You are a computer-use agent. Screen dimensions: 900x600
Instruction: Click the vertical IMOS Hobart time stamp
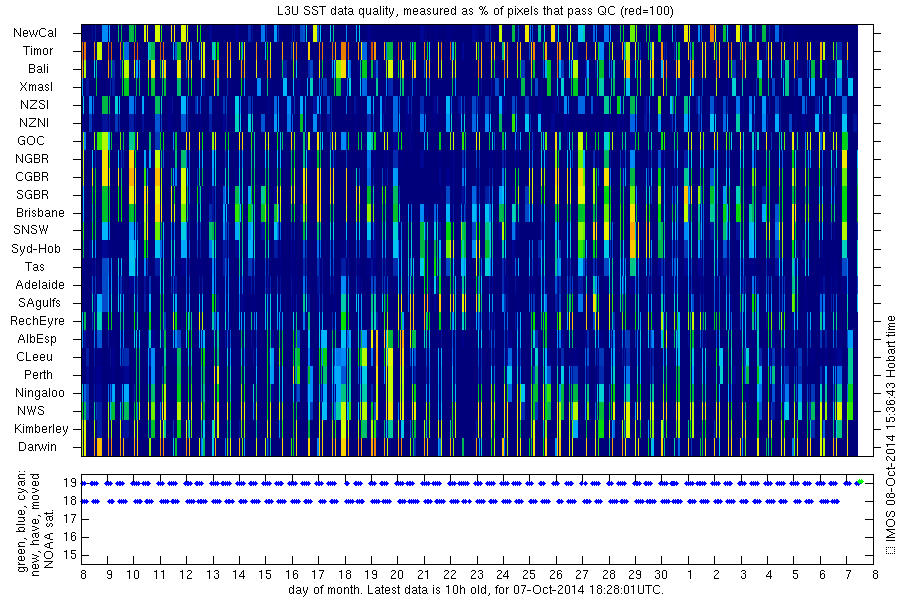tap(890, 435)
